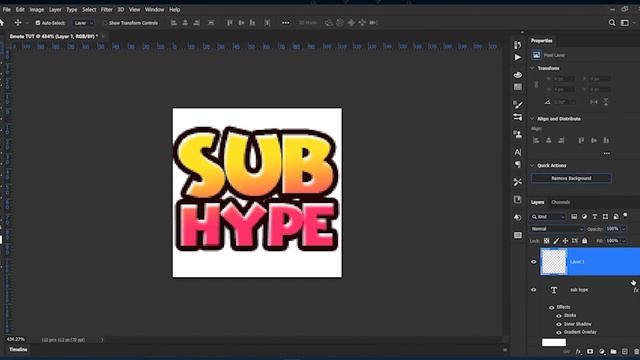Open the Timeline panel label at bottom

click(x=18, y=350)
